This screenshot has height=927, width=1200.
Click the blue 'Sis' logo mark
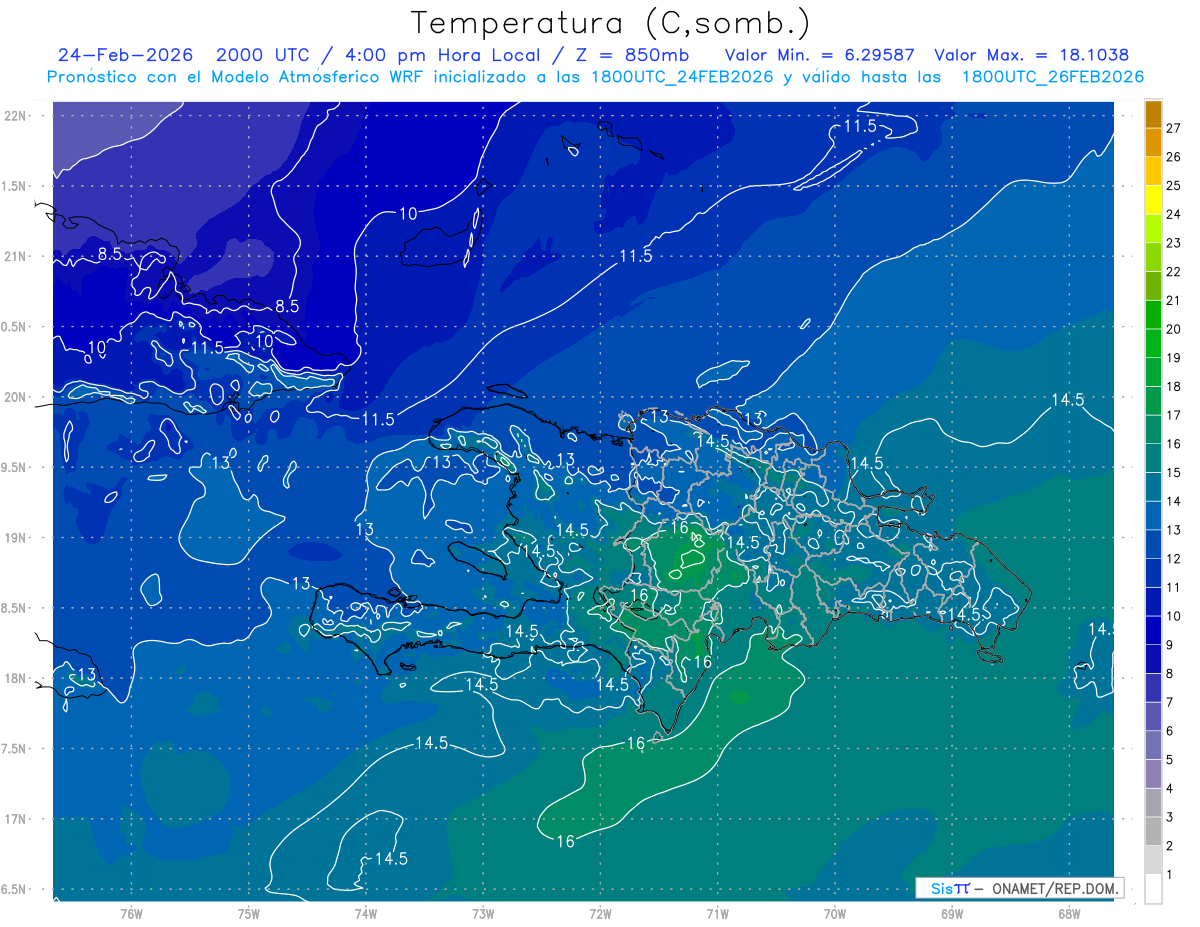[x=942, y=888]
